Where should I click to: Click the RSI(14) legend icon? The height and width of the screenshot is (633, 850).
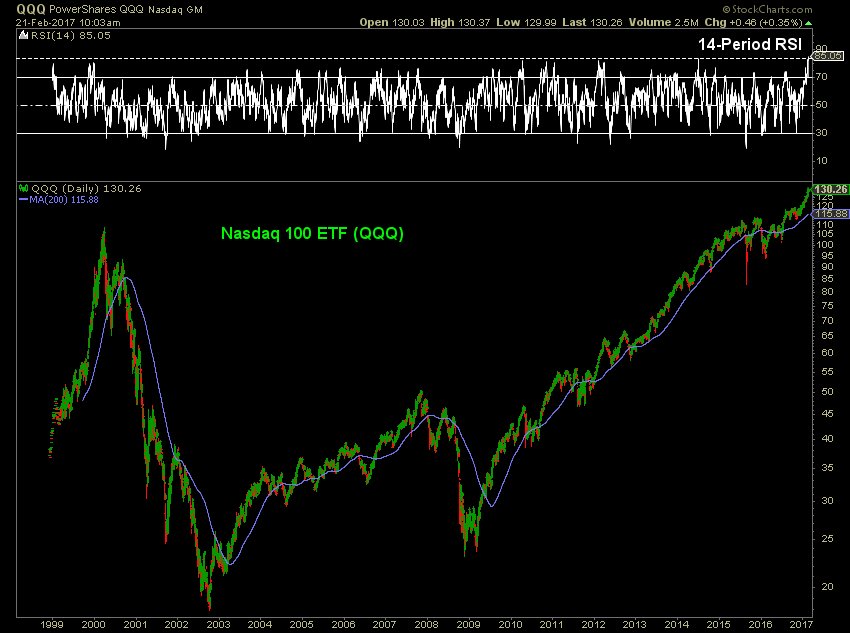pyautogui.click(x=23, y=36)
